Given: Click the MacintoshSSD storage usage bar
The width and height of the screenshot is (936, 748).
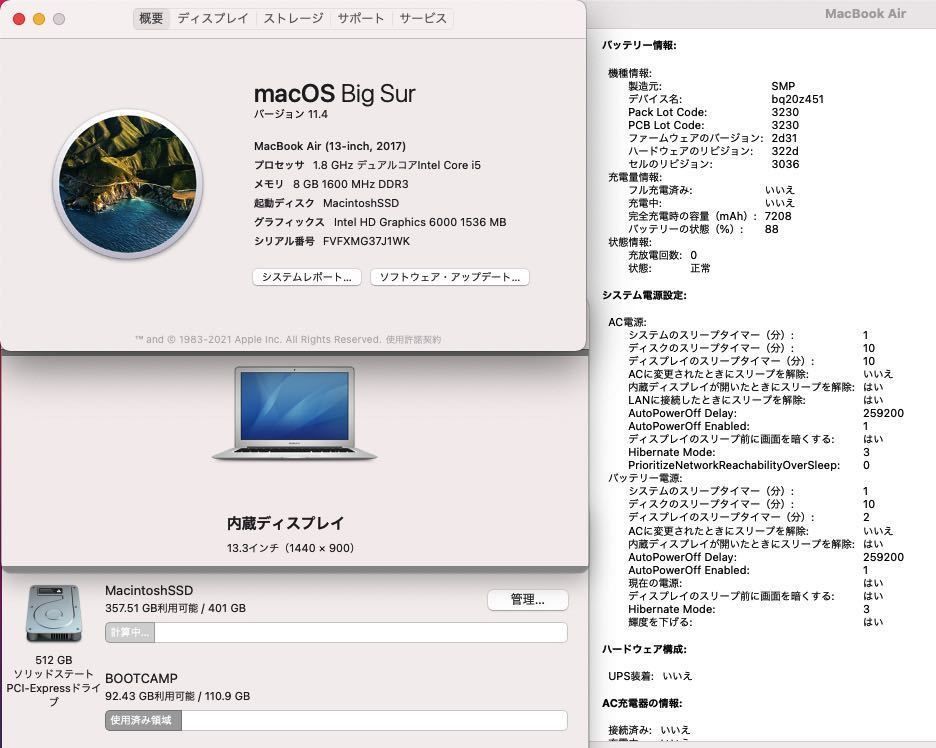Looking at the screenshot, I should (336, 633).
